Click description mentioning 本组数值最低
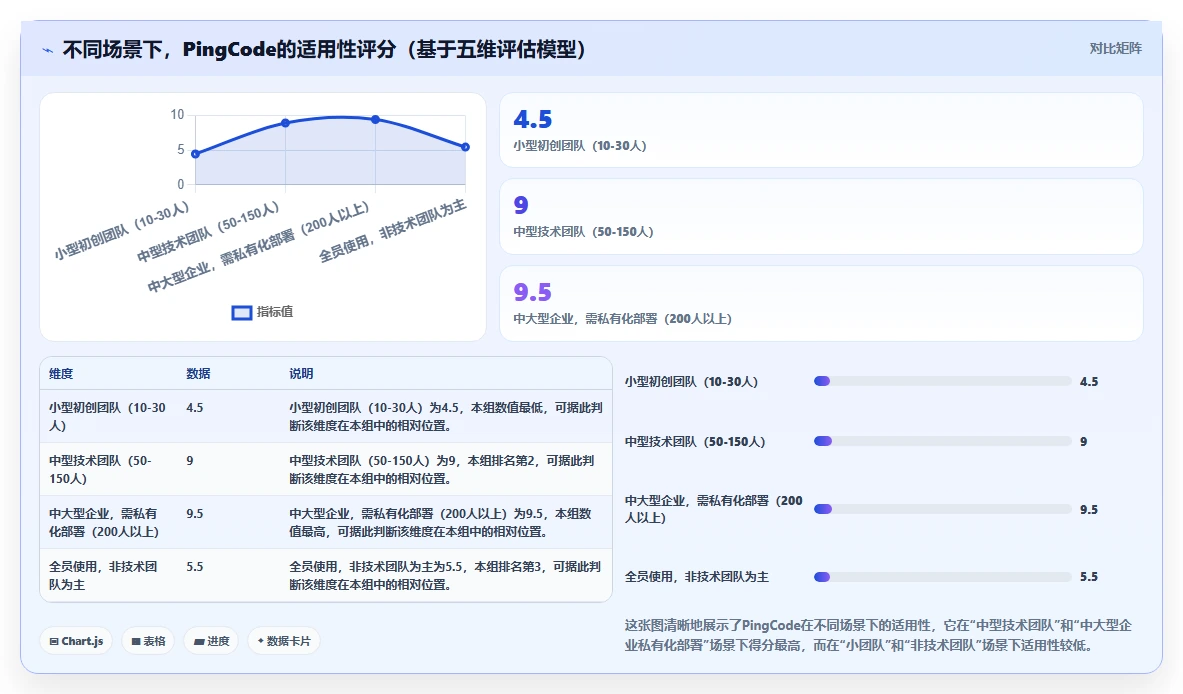The height and width of the screenshot is (694, 1183). (446, 416)
